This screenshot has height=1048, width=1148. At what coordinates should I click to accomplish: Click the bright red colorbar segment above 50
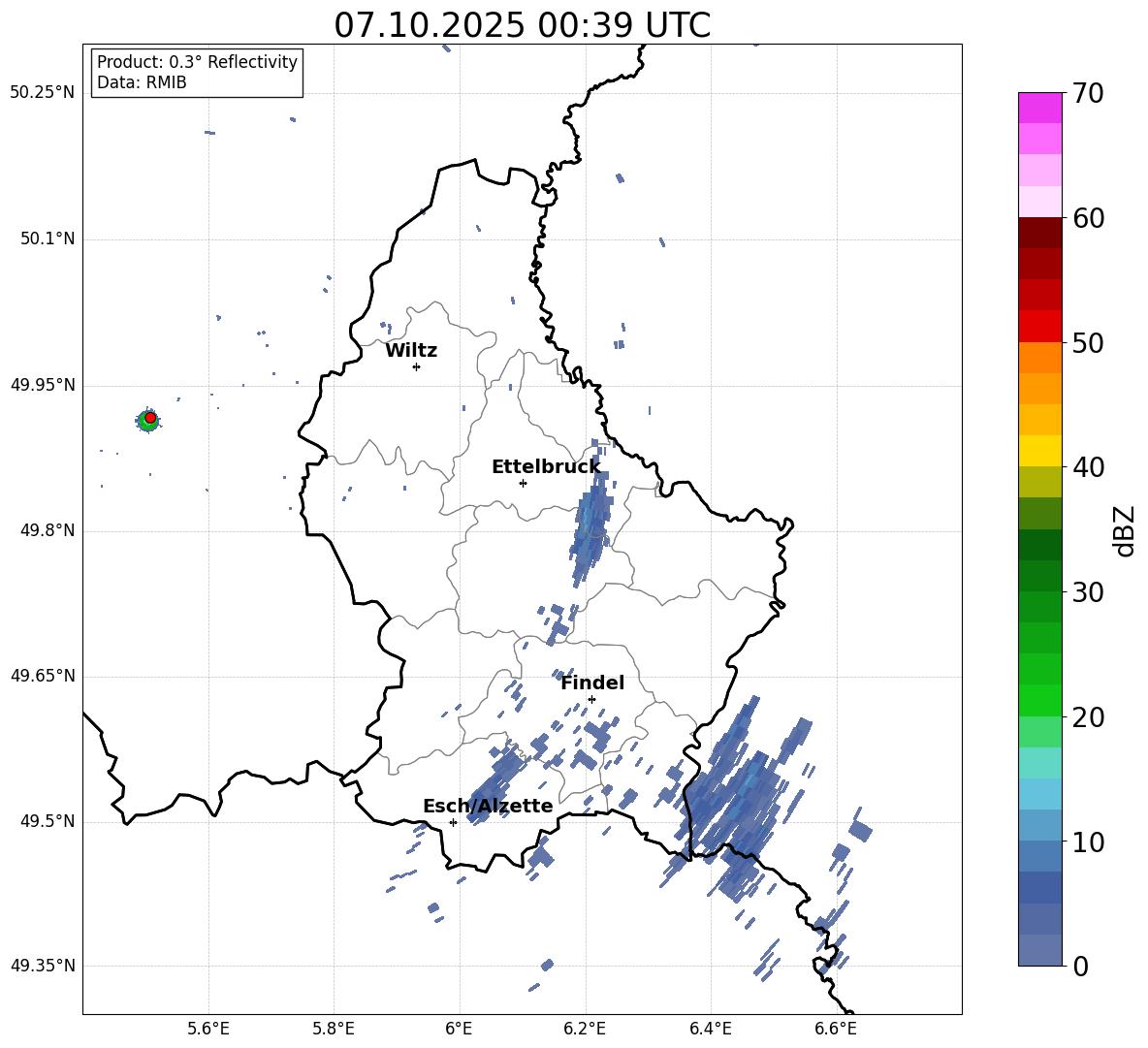(x=1039, y=327)
